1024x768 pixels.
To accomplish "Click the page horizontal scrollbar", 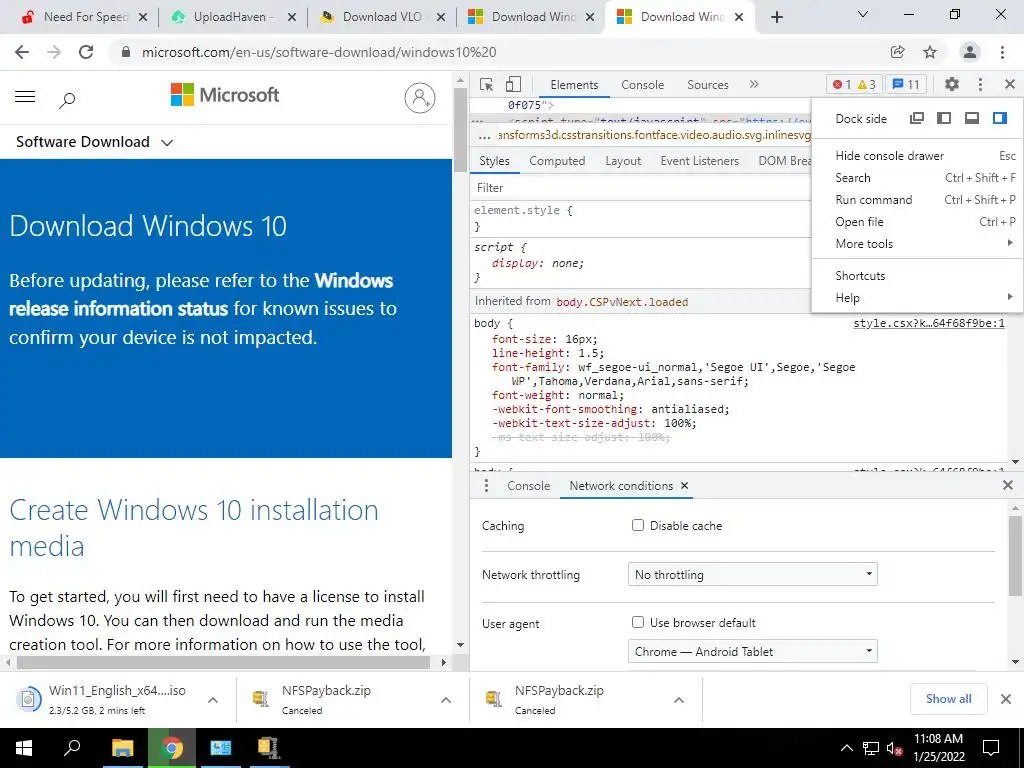I will click(223, 662).
